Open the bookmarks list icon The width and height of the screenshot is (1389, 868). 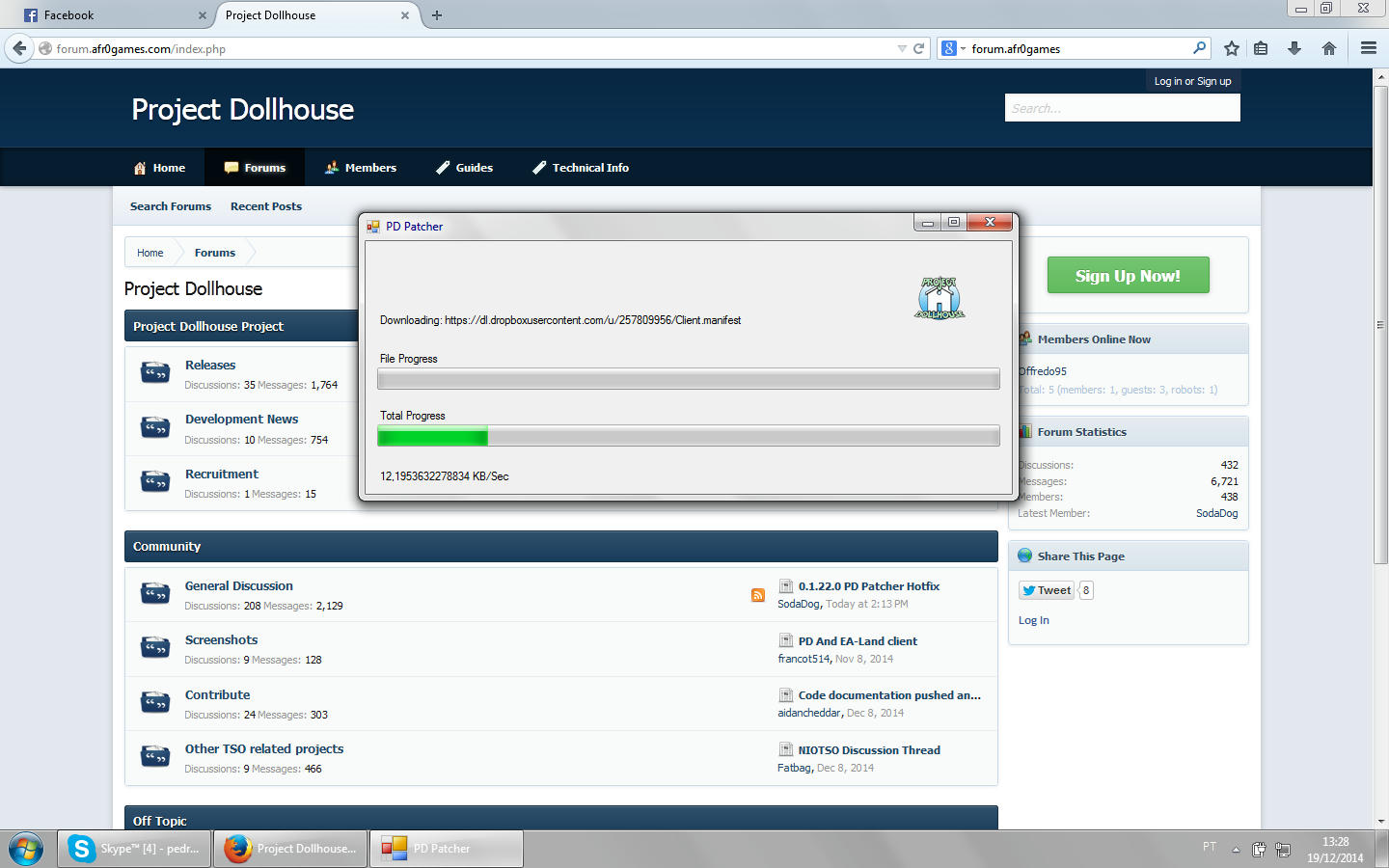coord(1261,48)
